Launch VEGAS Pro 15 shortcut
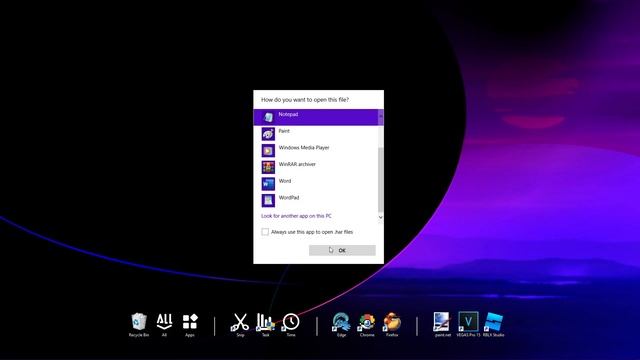This screenshot has width=640, height=360. 468,325
